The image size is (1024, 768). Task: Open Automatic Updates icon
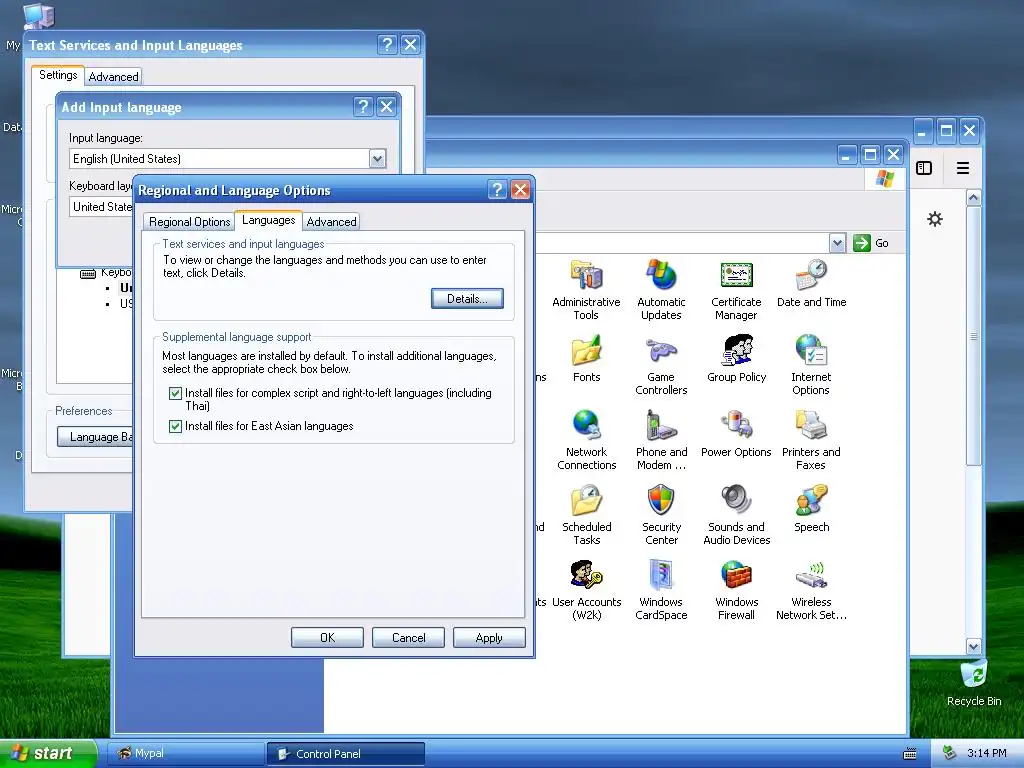point(661,275)
